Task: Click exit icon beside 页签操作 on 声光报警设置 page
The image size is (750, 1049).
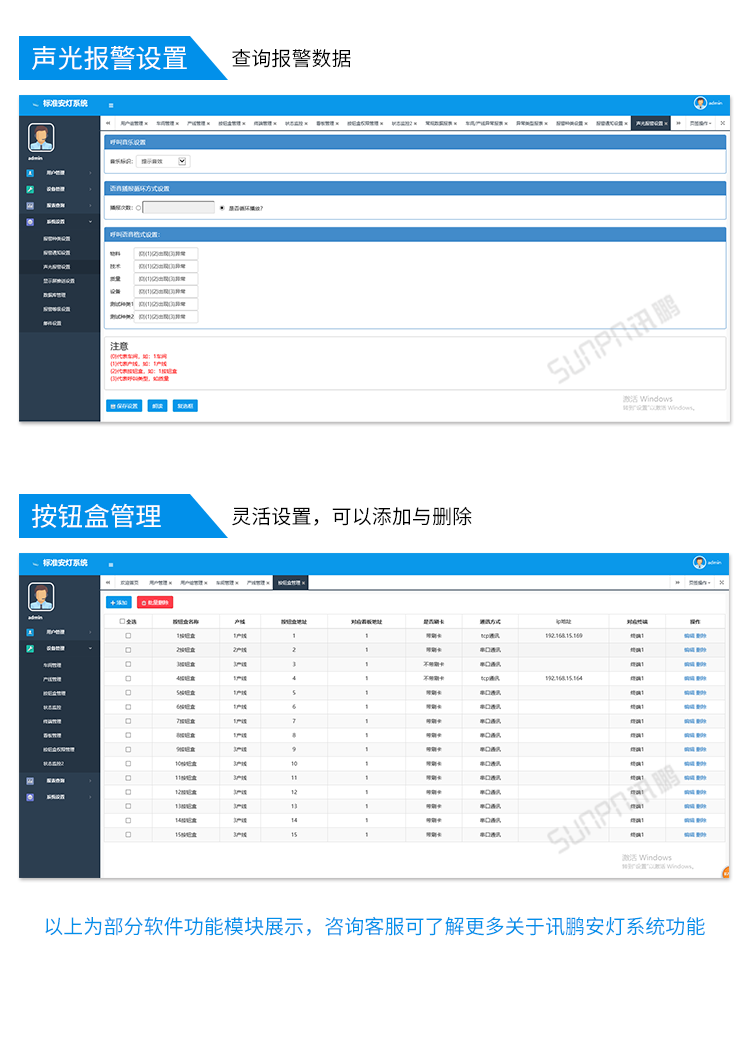Action: [x=723, y=123]
